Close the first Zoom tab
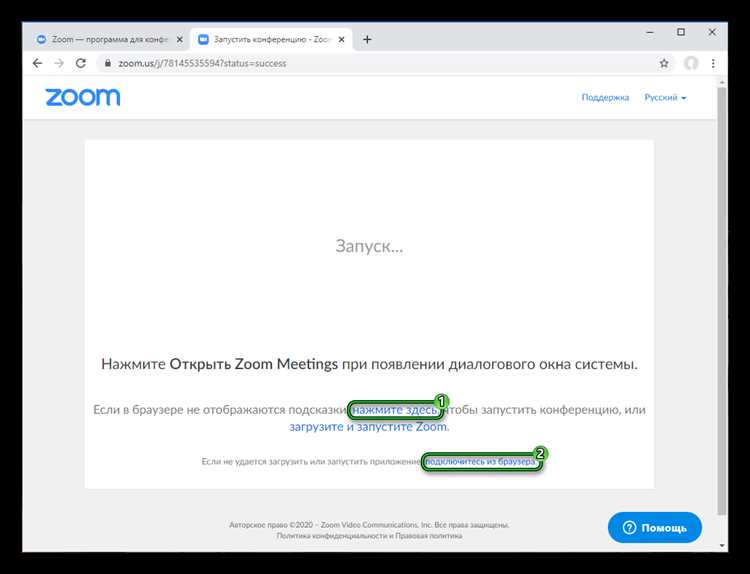Viewport: 750px width, 574px height. pos(179,40)
